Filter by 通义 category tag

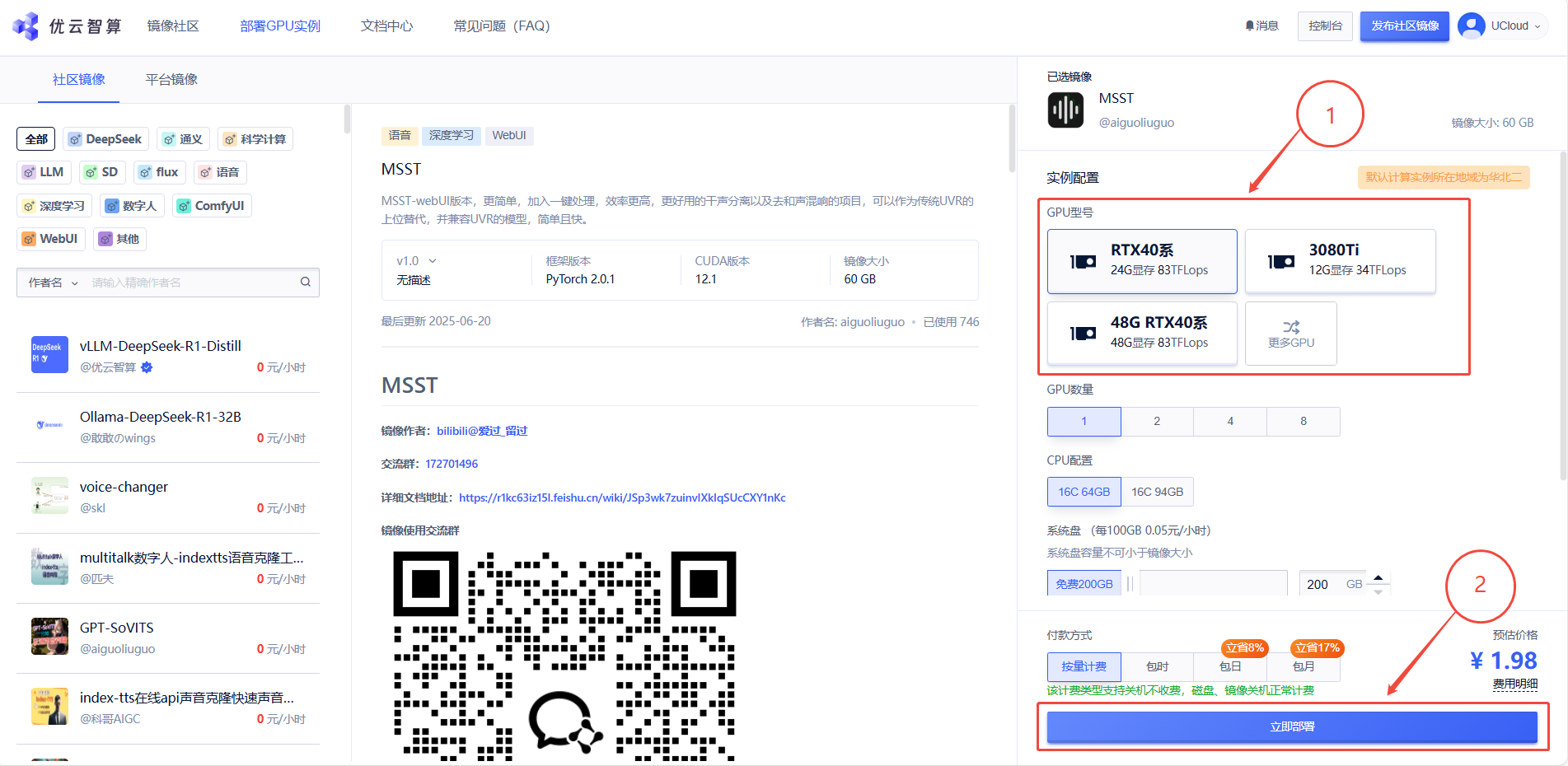pos(183,139)
